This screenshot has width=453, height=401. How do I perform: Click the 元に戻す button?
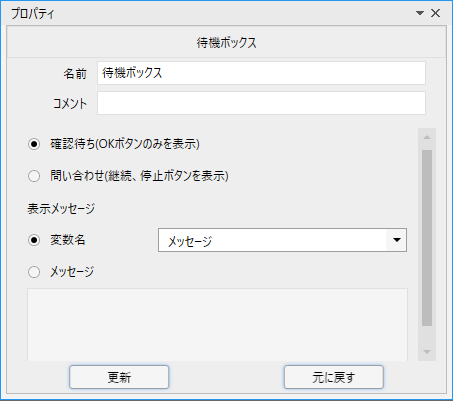point(334,377)
